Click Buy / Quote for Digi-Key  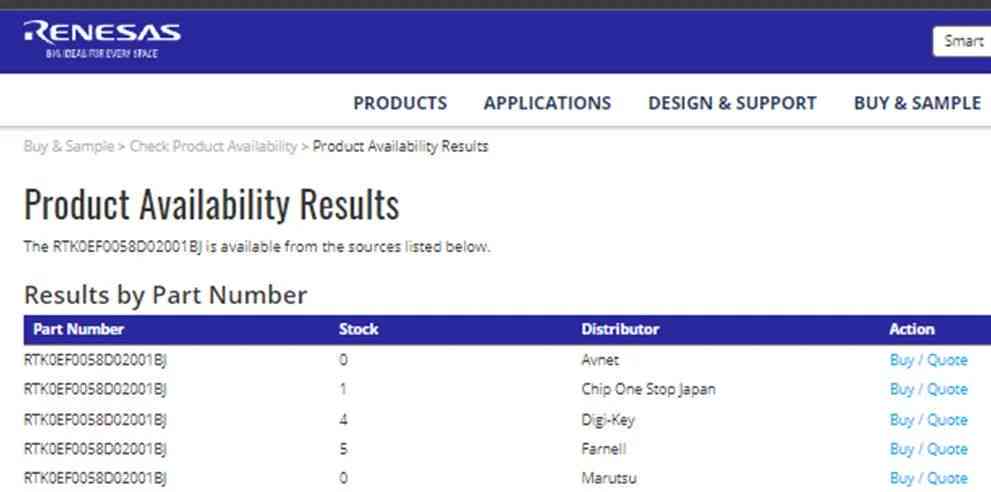click(928, 419)
